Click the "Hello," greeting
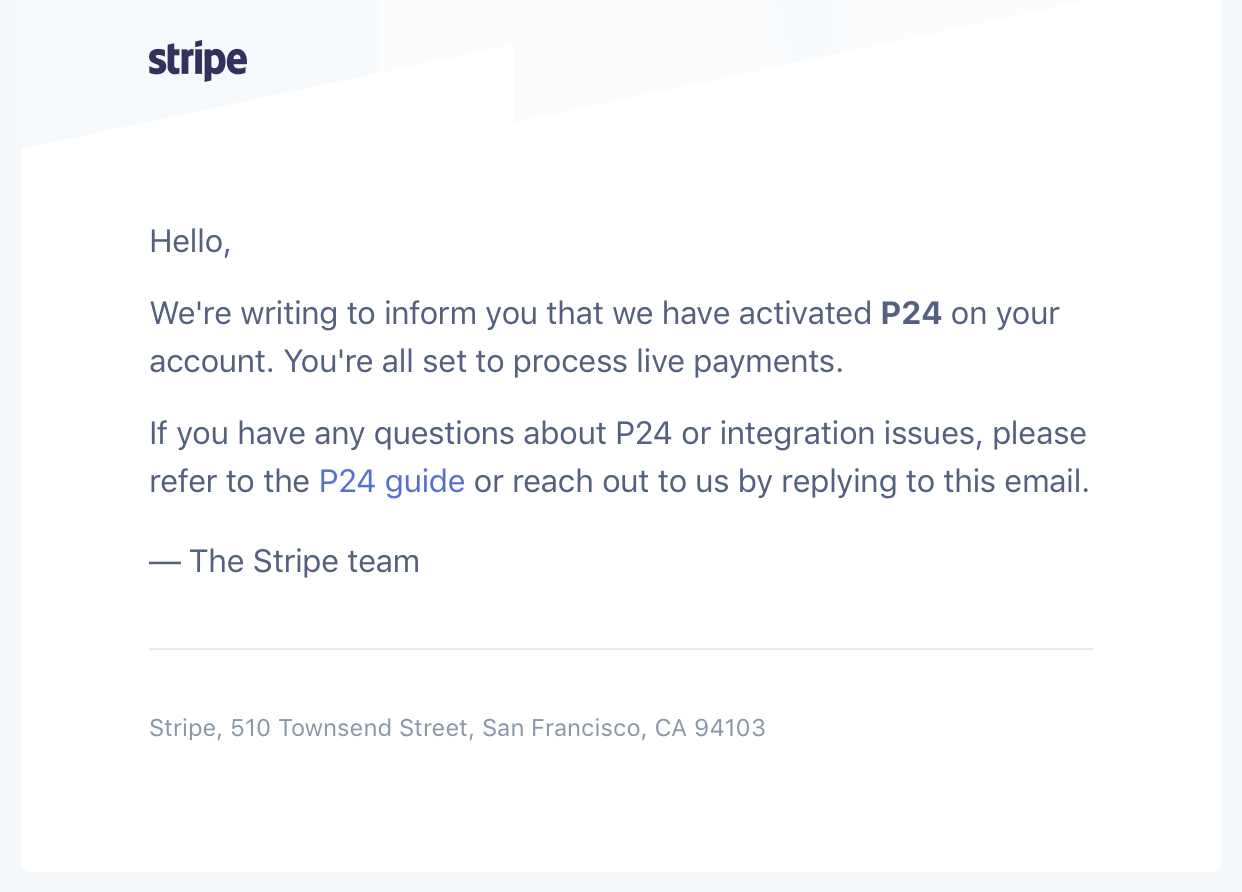This screenshot has width=1242, height=892. point(190,241)
